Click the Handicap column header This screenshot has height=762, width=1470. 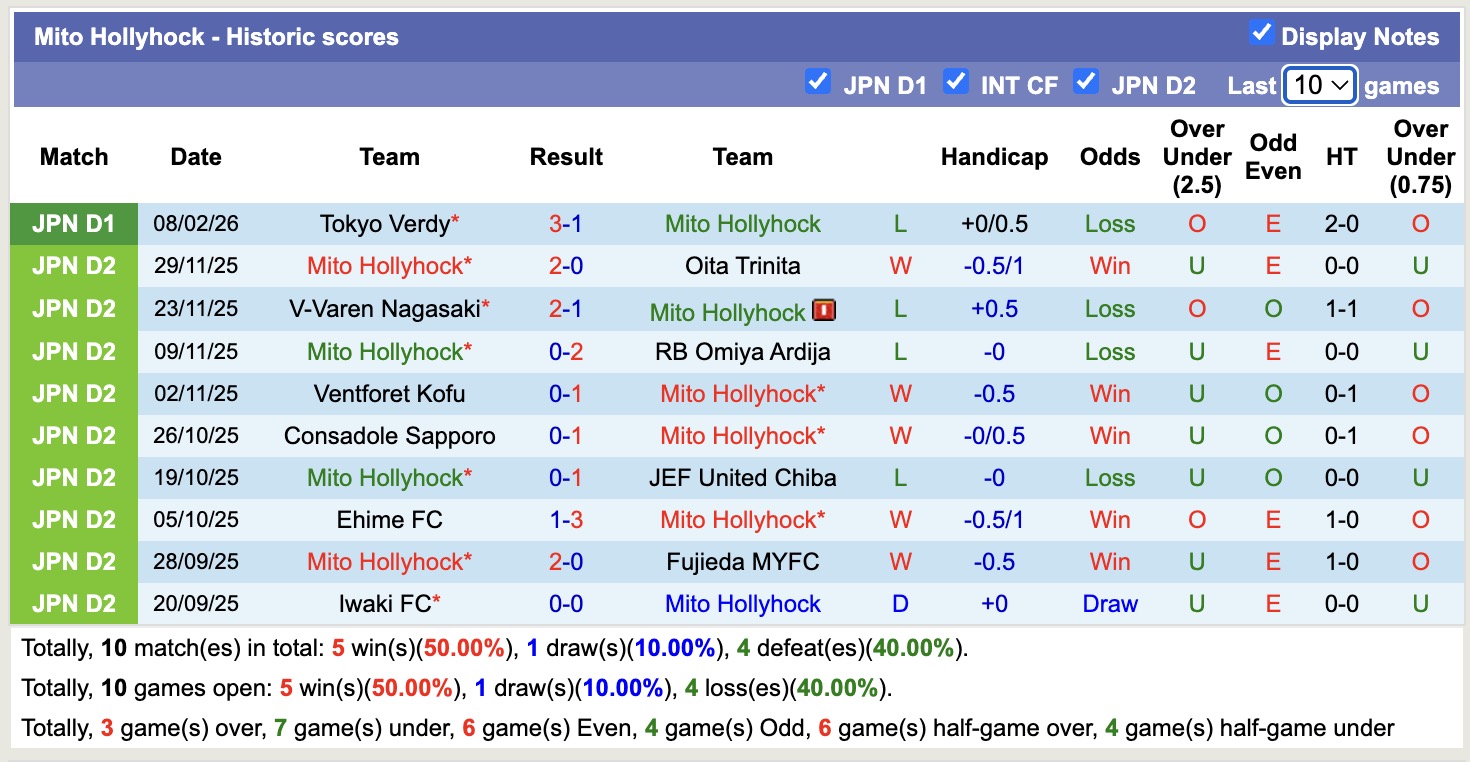click(x=994, y=157)
